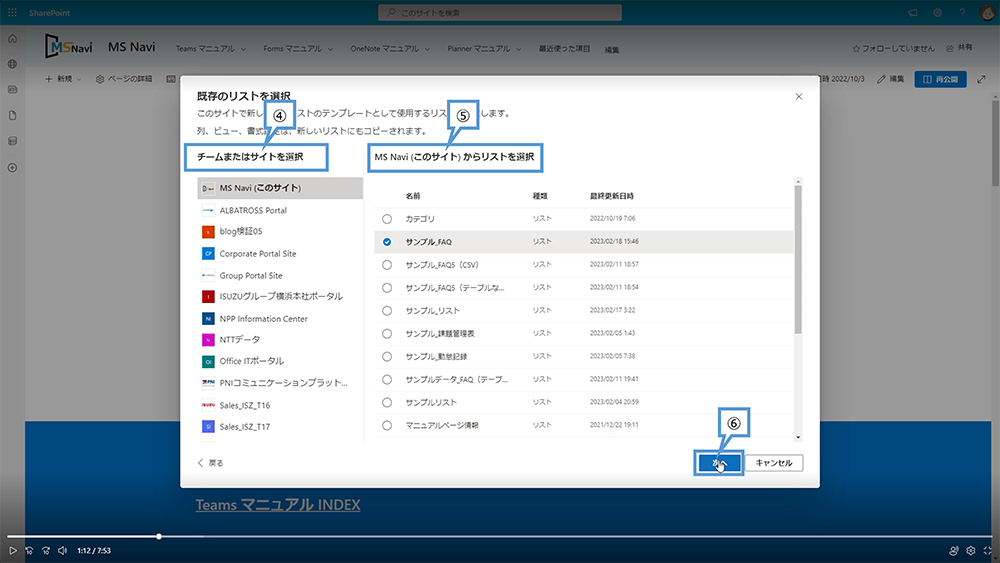Click the 再公開 republish button

pyautogui.click(x=941, y=79)
